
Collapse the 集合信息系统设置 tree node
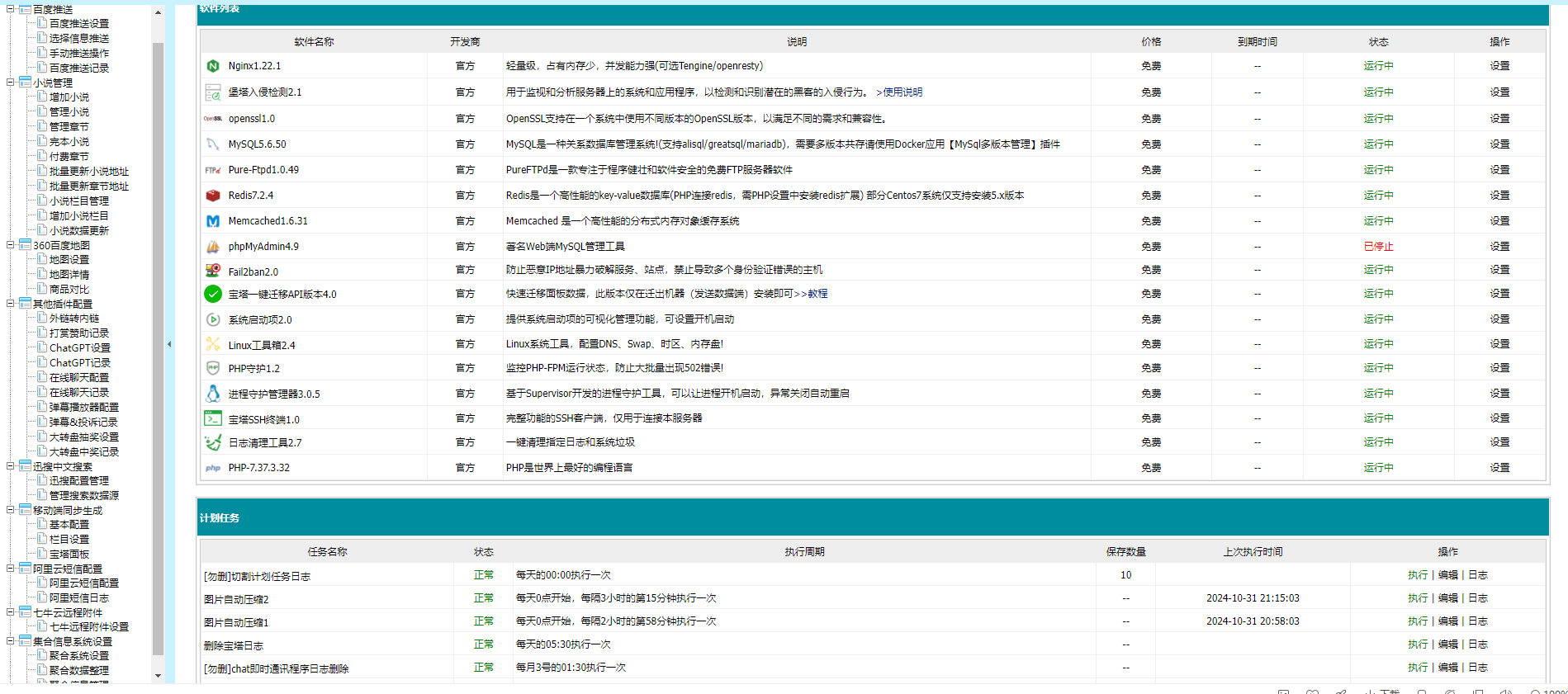[11, 641]
